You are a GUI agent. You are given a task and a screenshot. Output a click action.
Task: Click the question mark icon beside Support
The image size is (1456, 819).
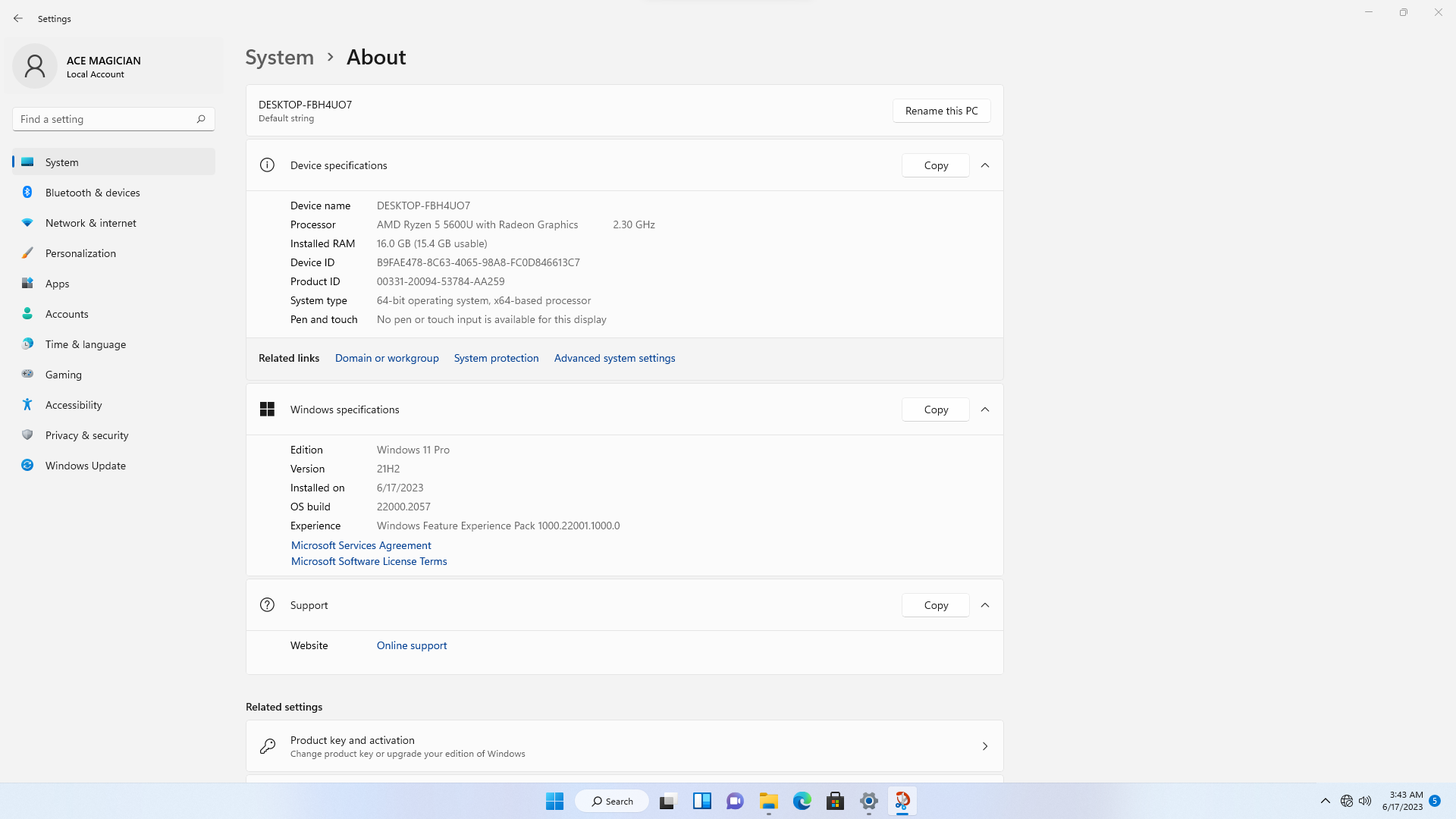pos(267,604)
